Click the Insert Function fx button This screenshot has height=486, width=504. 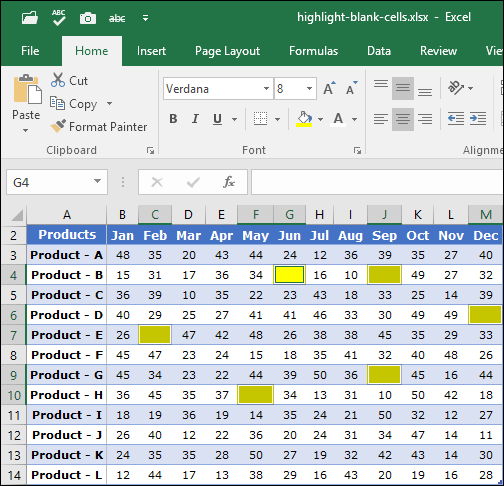229,182
